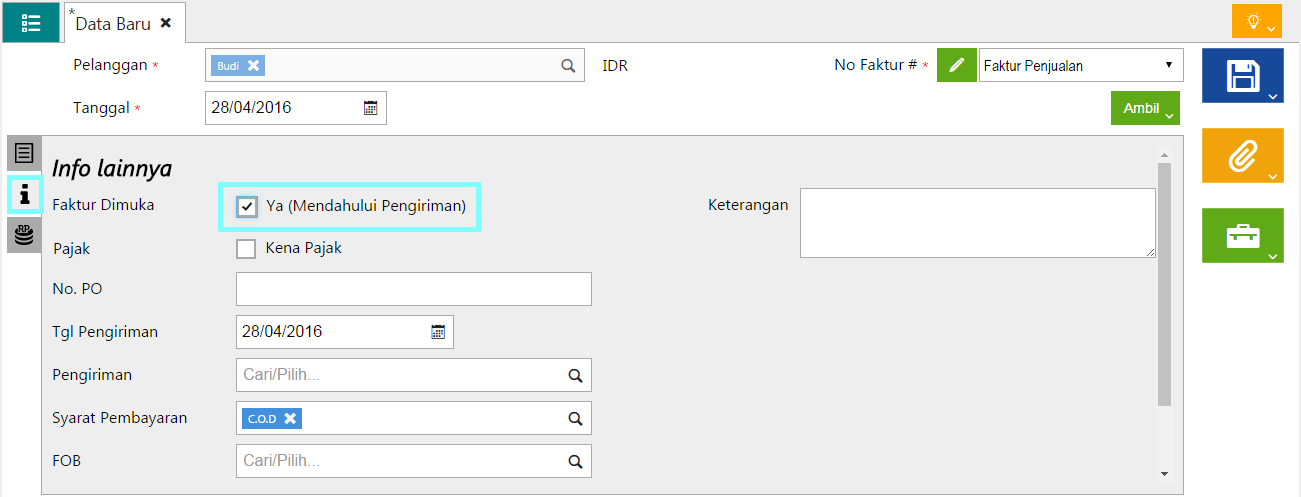Enable the Kena Pajak checkbox

(247, 249)
